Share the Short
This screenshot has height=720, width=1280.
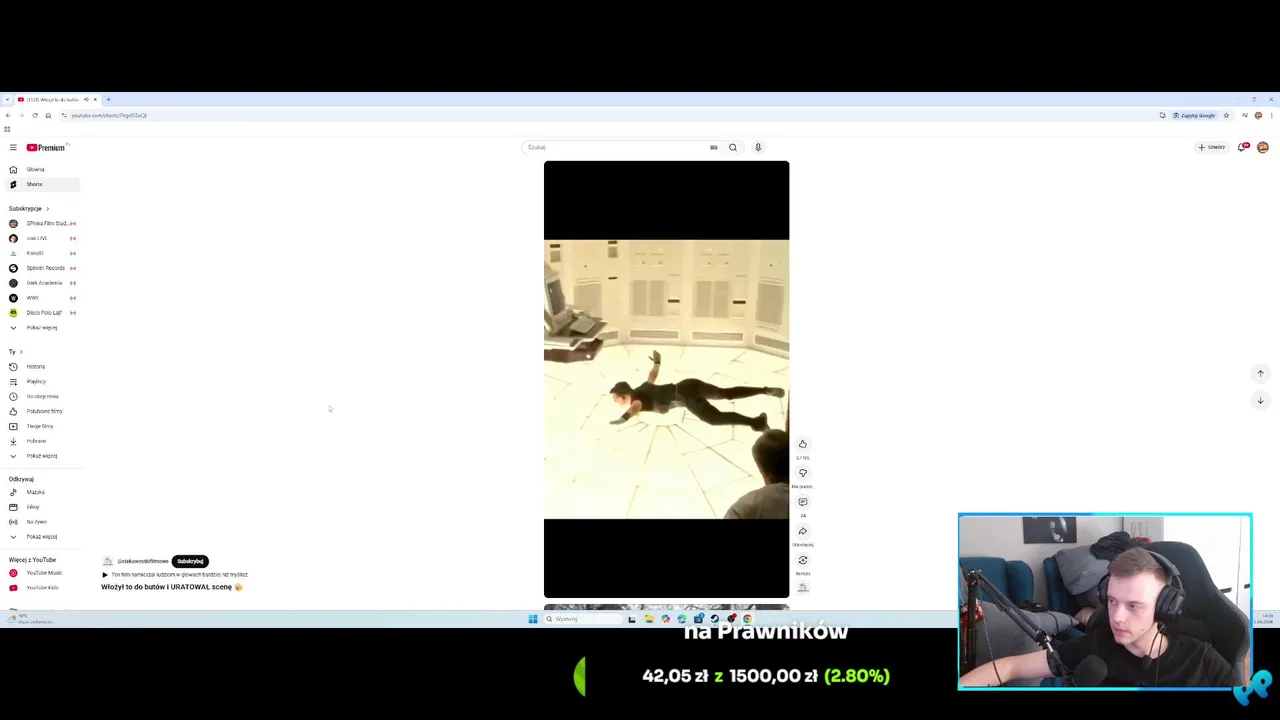click(x=802, y=531)
